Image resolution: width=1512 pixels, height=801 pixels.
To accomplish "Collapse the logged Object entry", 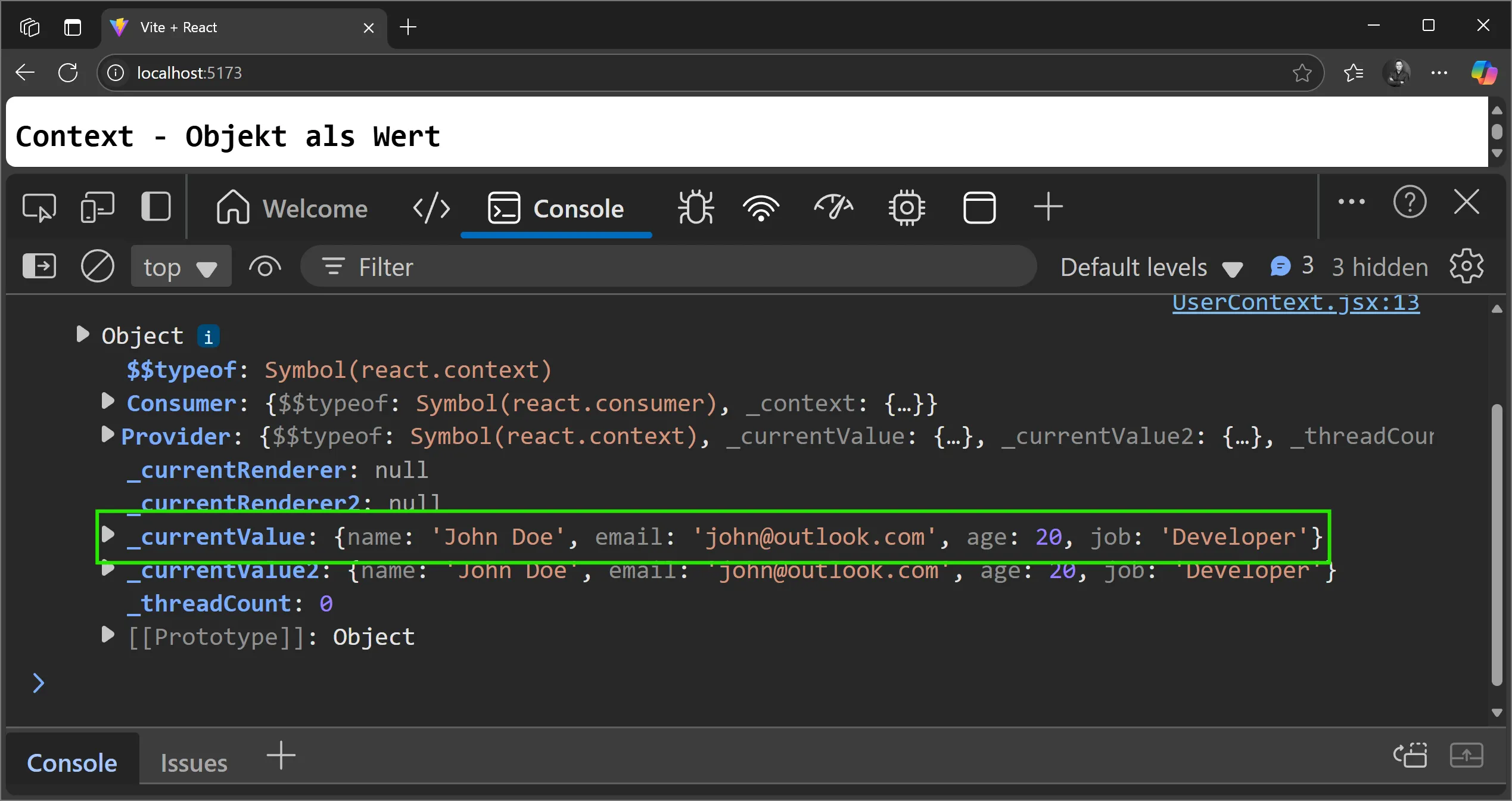I will point(82,334).
